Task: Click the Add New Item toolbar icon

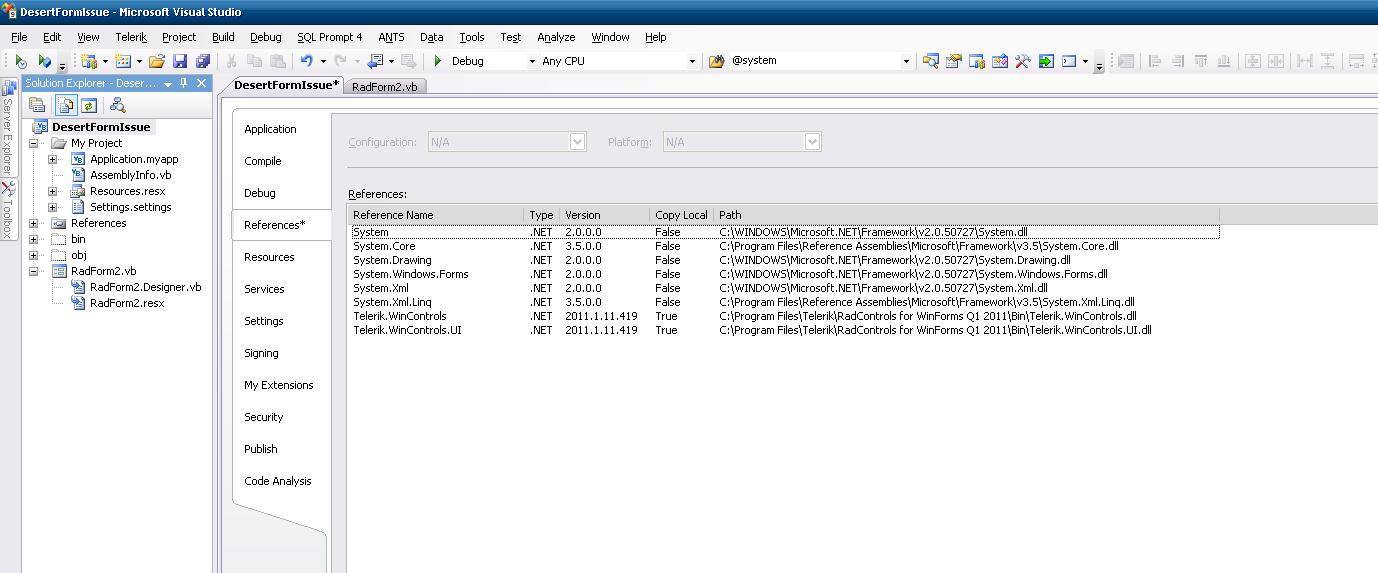Action: click(x=122, y=61)
